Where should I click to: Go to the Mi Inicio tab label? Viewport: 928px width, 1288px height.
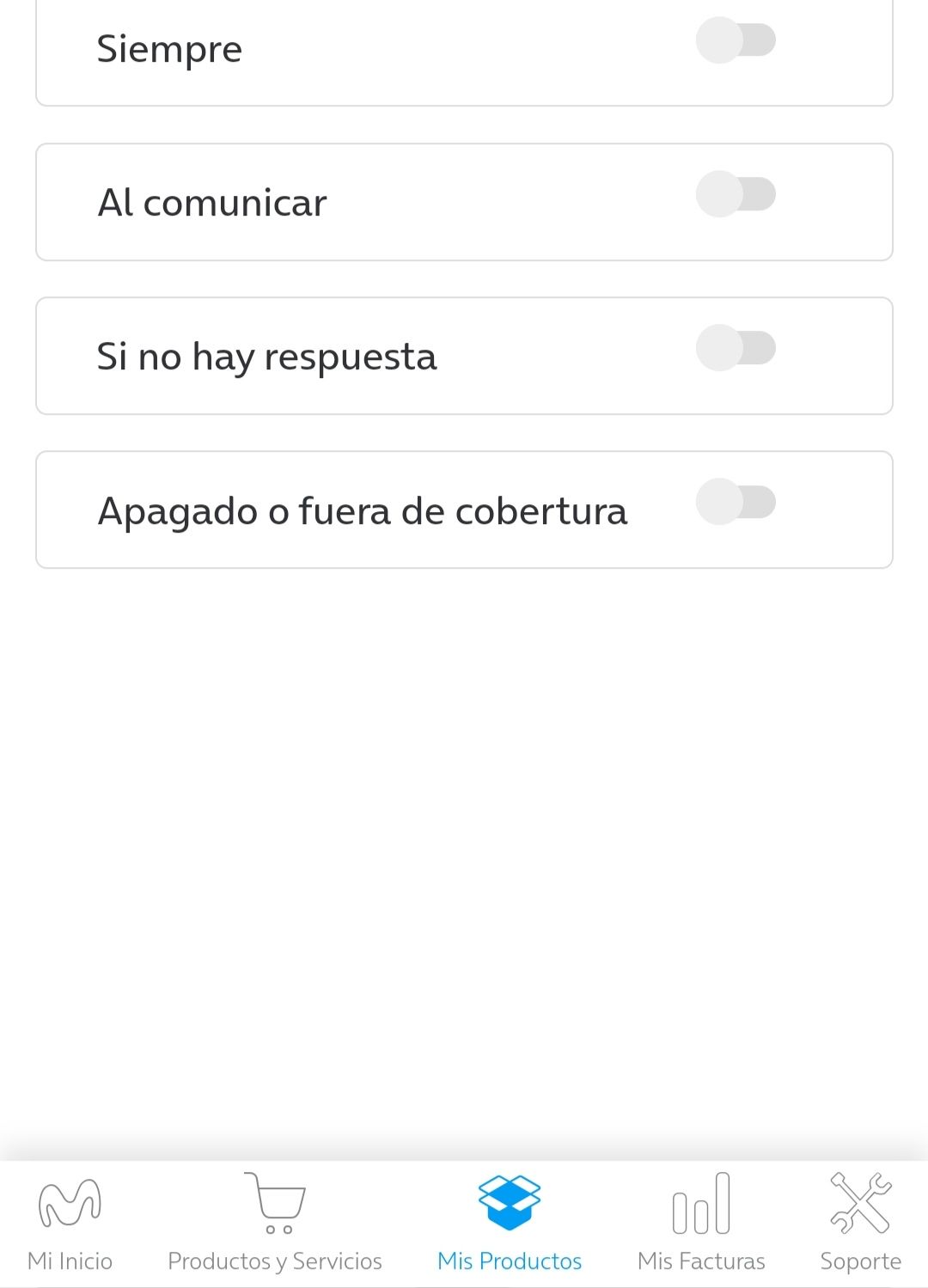(70, 1261)
